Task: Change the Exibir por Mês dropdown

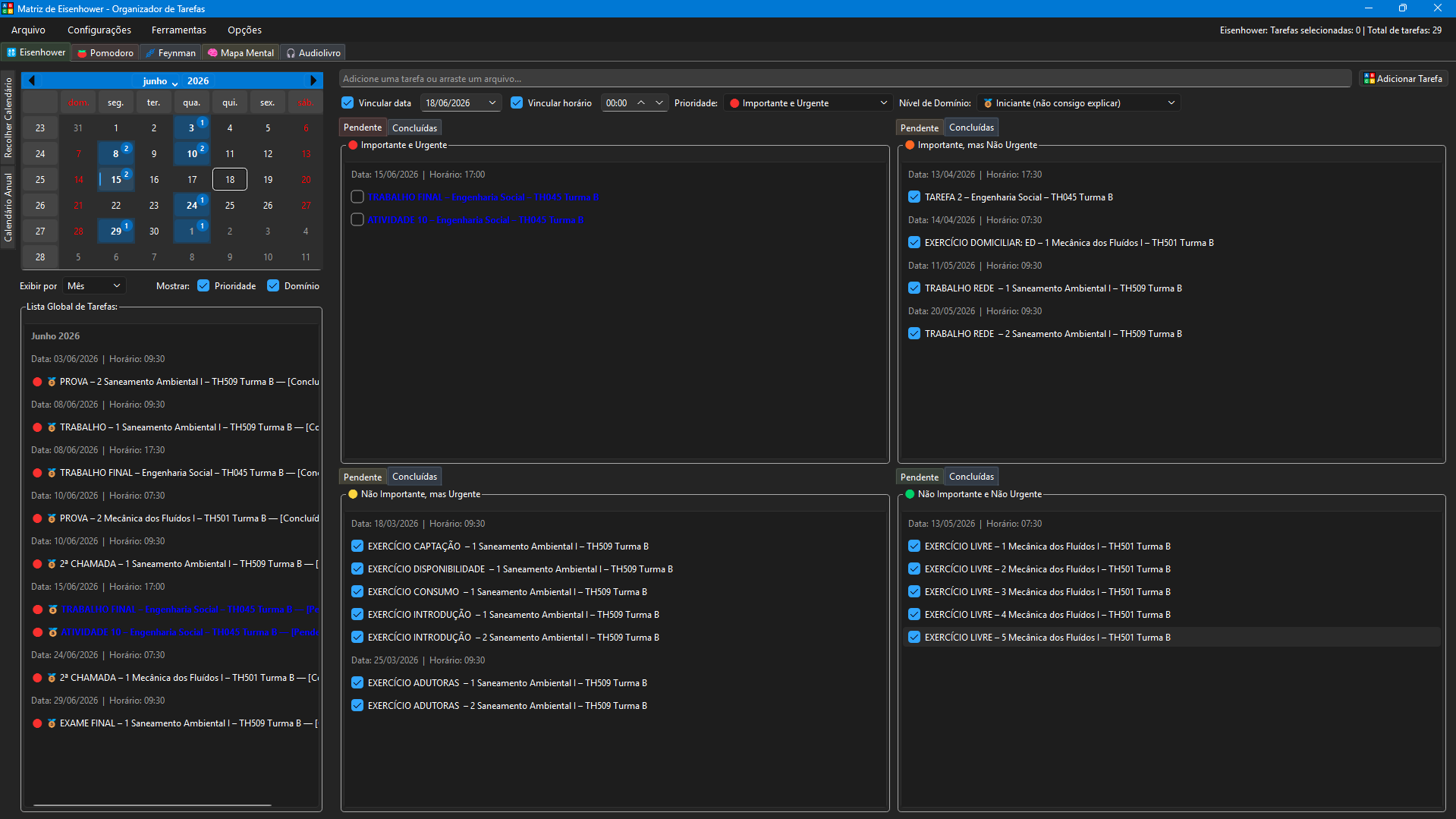Action: click(93, 285)
